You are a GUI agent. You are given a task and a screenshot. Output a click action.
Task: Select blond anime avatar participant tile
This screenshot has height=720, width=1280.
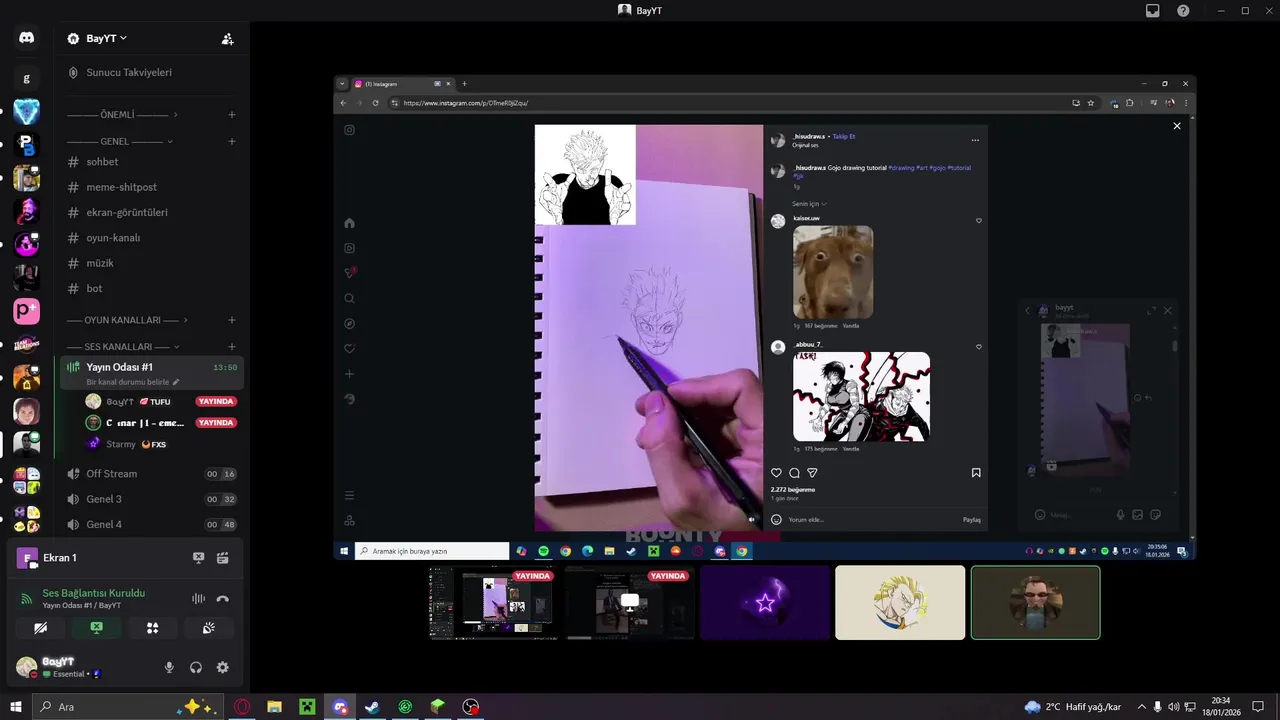900,602
